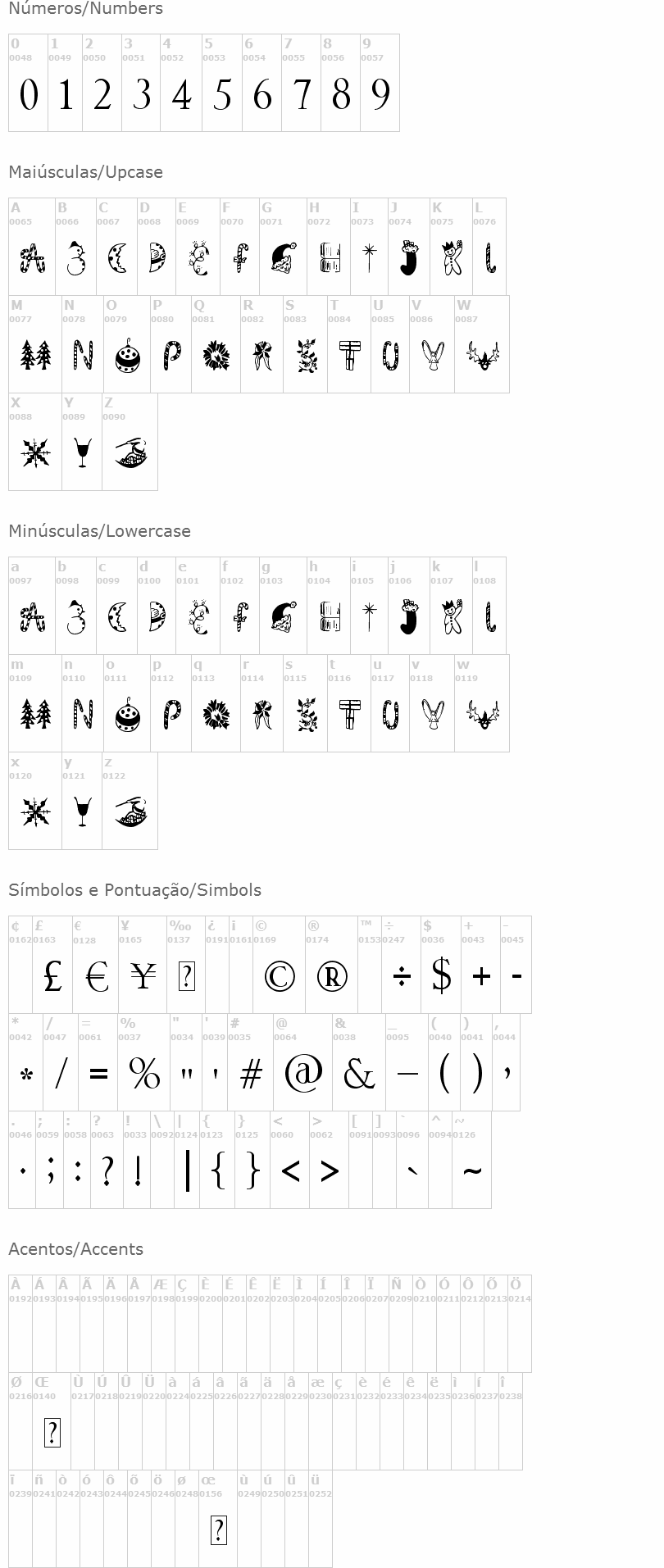Click the snowman glyph for uppercase B

[x=75, y=258]
